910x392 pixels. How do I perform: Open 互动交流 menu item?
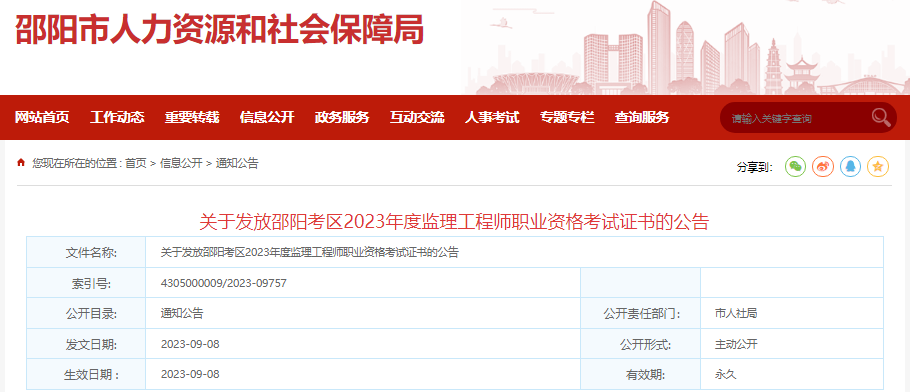(x=417, y=117)
